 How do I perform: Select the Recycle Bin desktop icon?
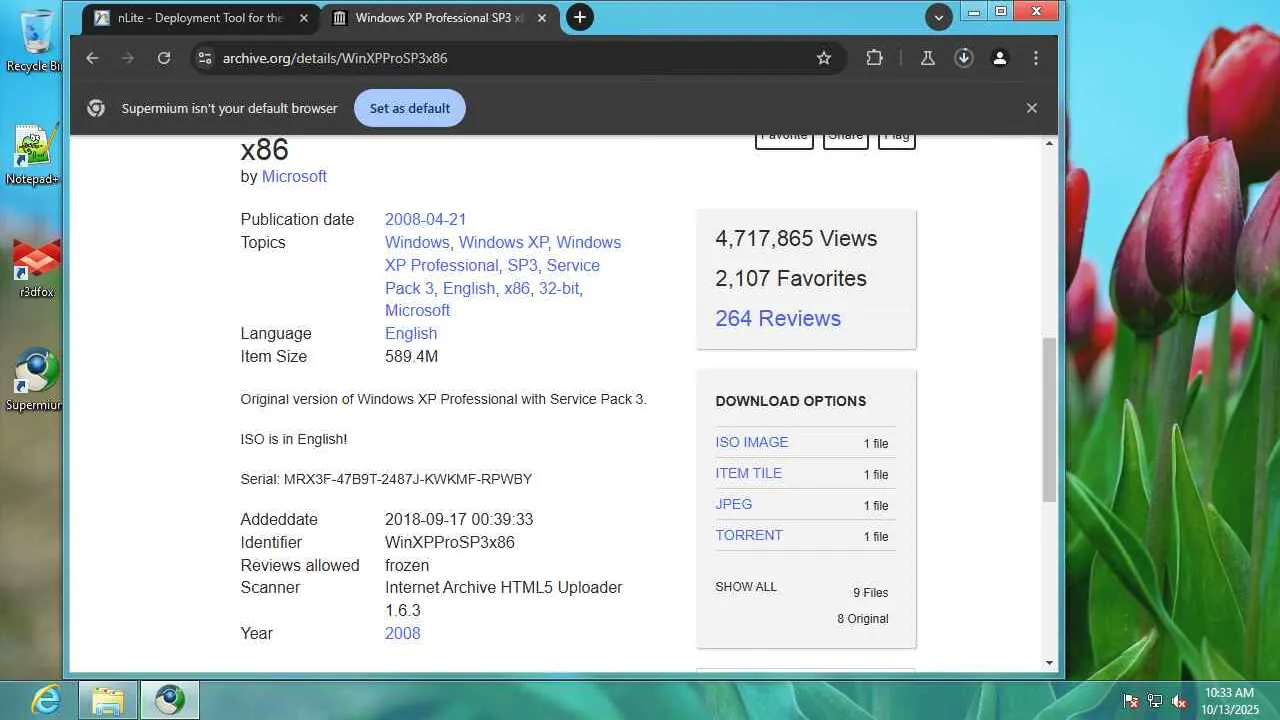36,41
